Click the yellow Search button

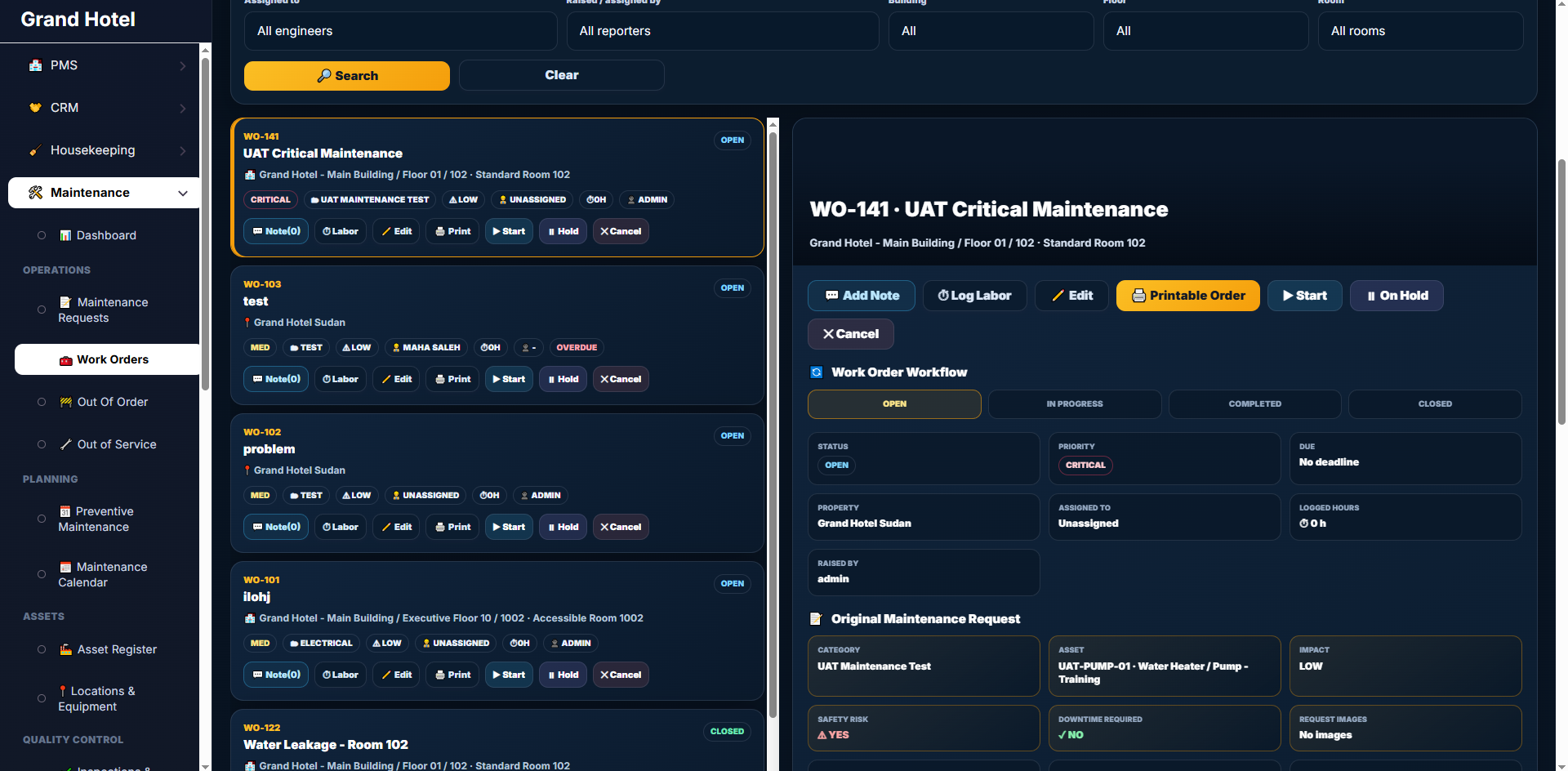pyautogui.click(x=347, y=76)
